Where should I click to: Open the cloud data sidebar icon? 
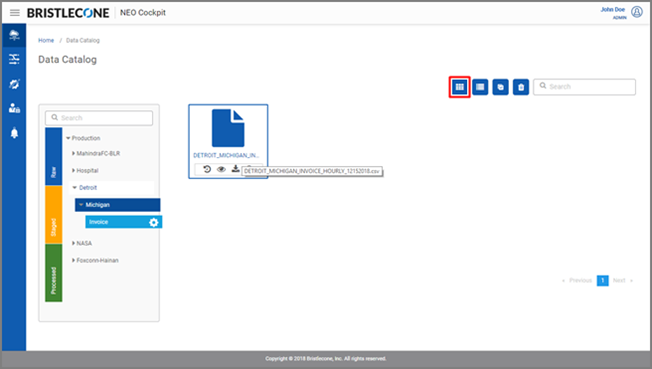click(x=14, y=35)
